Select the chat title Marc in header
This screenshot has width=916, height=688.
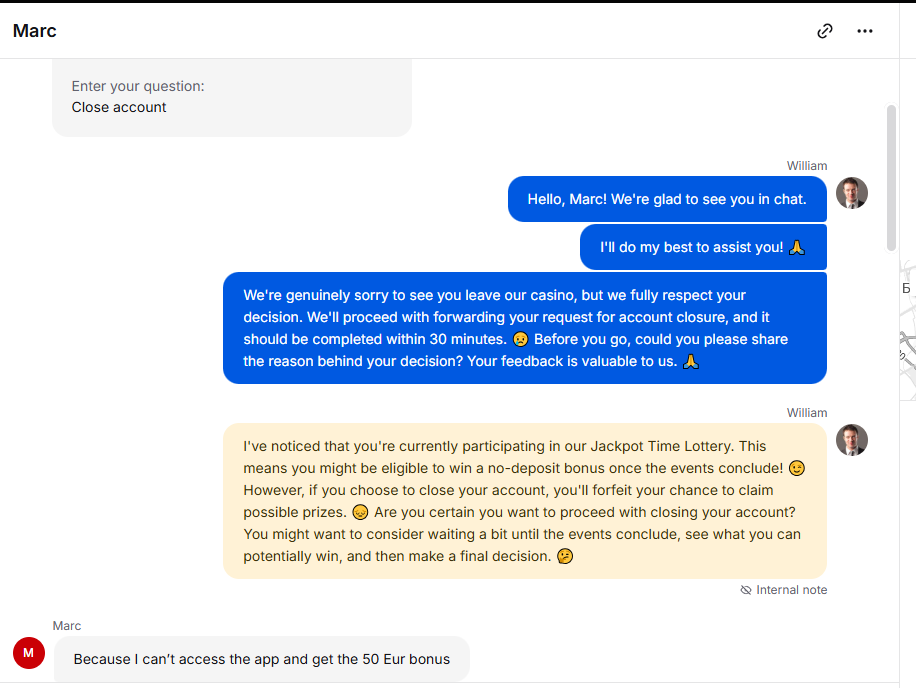[x=34, y=31]
